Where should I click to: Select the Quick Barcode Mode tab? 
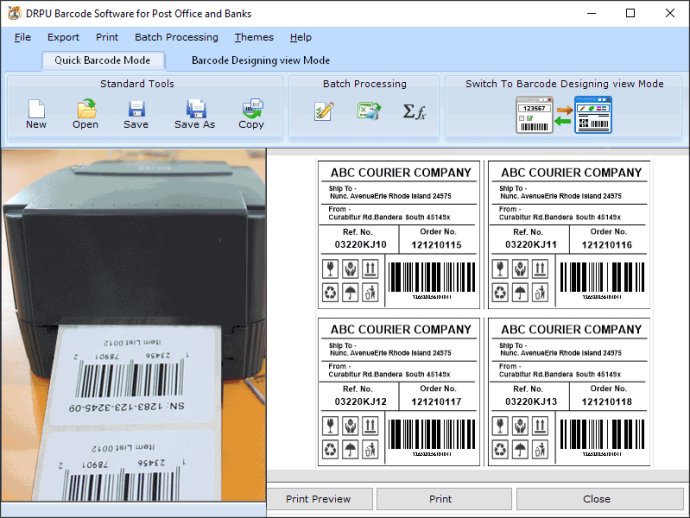coord(103,60)
